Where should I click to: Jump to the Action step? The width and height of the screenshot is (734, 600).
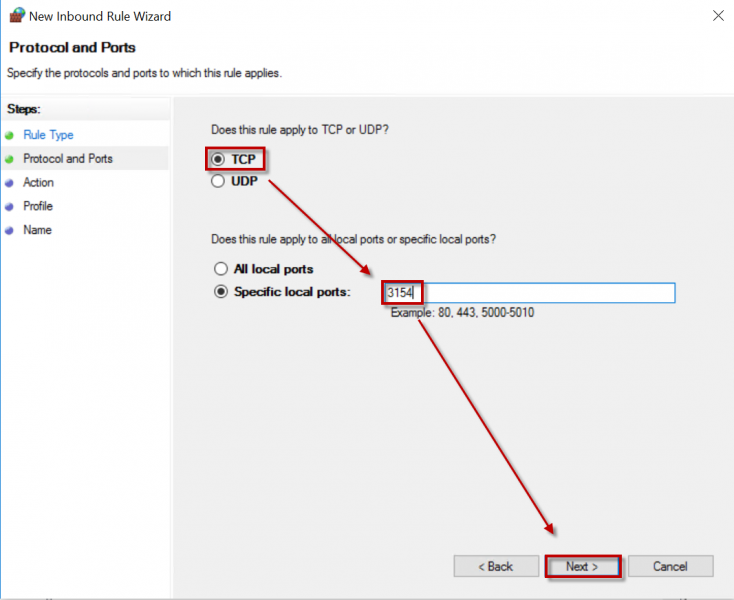coord(39,183)
